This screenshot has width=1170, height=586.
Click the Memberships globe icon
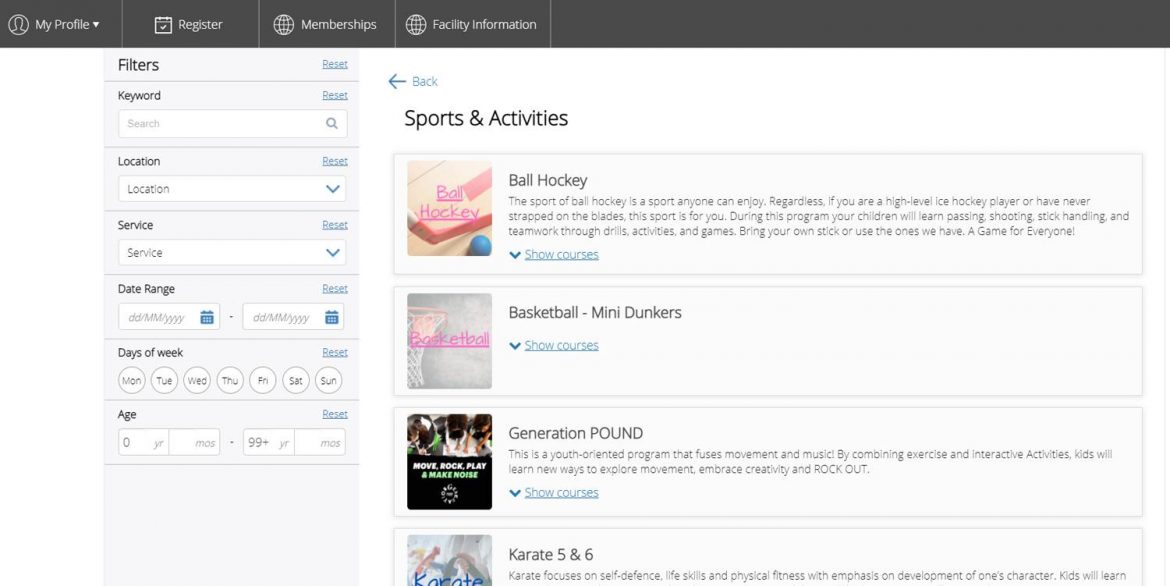pos(284,25)
